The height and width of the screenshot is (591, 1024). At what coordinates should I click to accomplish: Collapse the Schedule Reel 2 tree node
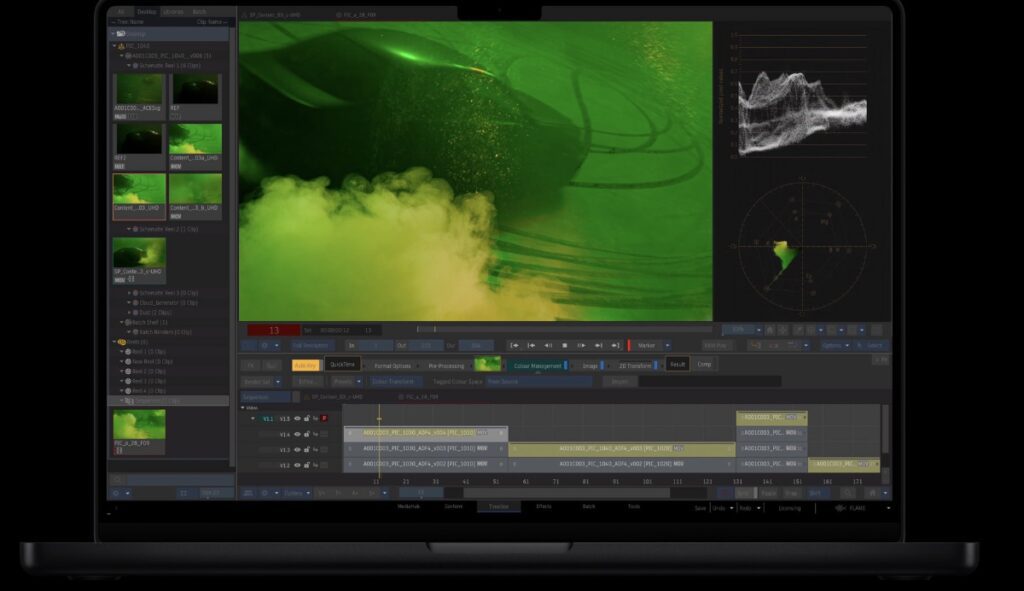coord(129,229)
